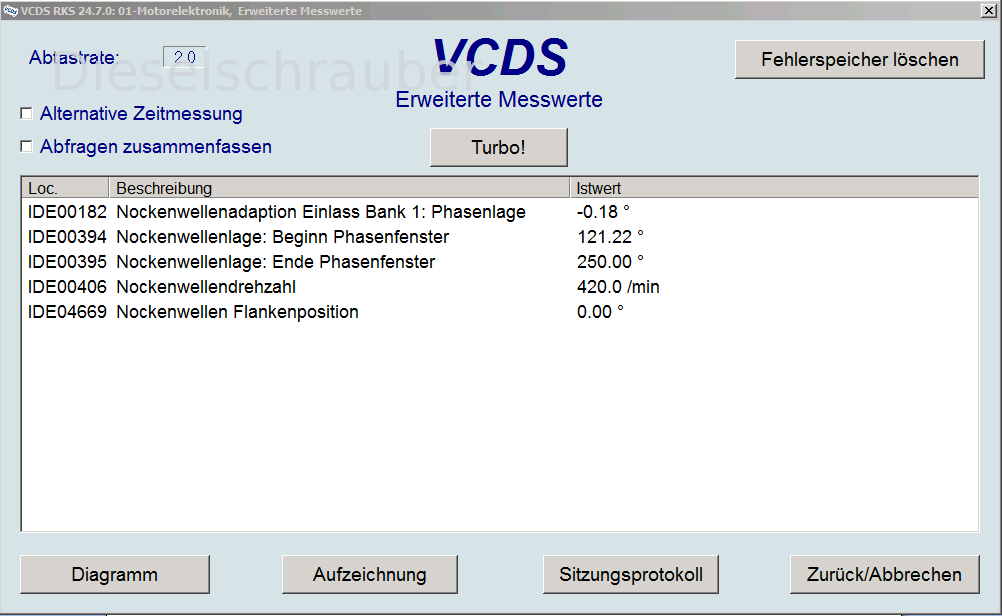Viewport: 1002px width, 616px height.
Task: Enable the Alternative Zeitmessung checkbox
Action: coord(26,114)
